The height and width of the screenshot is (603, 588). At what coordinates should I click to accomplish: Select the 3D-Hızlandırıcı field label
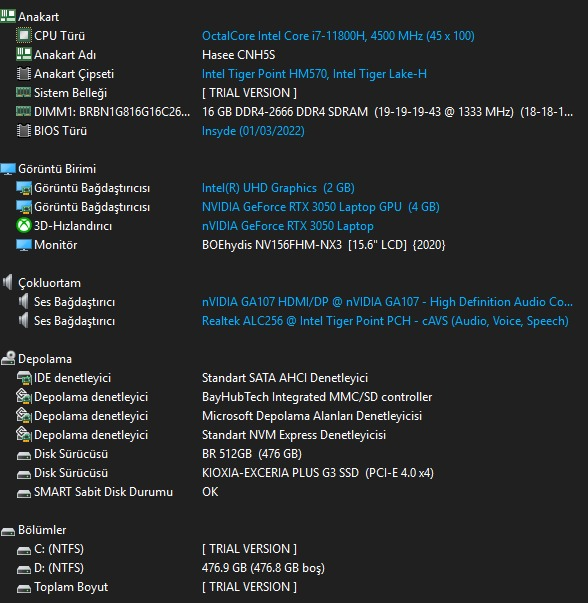pyautogui.click(x=73, y=226)
